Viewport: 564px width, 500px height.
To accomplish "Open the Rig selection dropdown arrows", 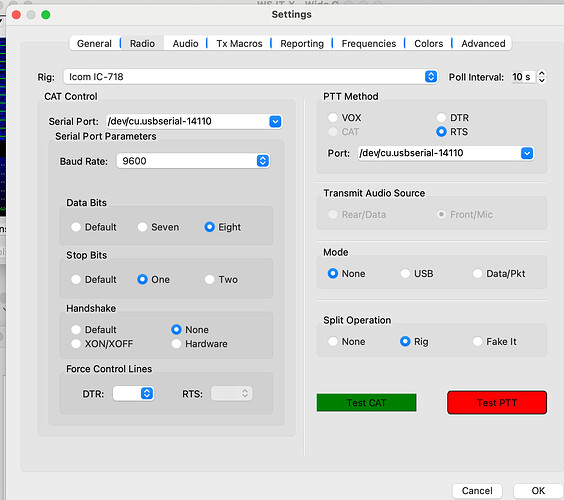I will coord(431,77).
